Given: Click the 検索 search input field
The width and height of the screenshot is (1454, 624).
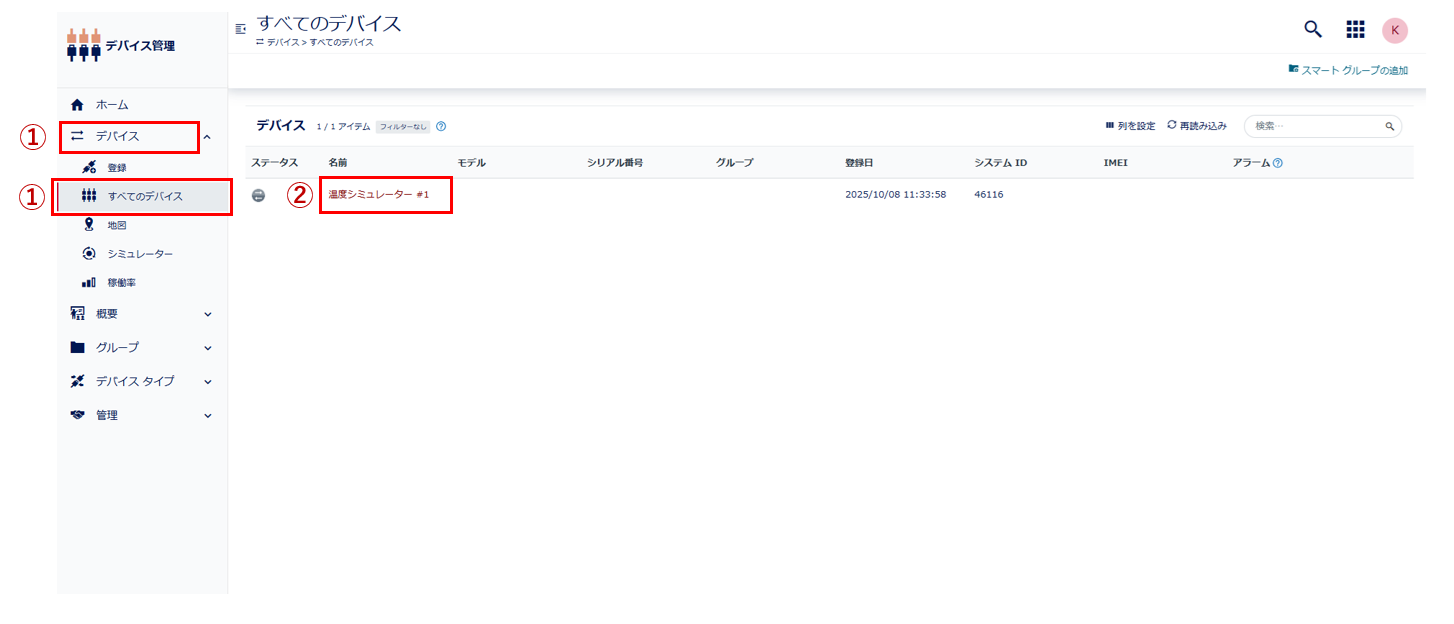Looking at the screenshot, I should [1315, 126].
